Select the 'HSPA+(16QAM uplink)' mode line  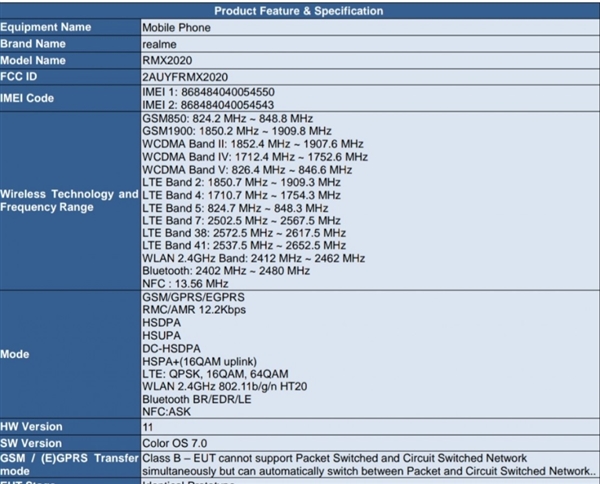[200, 362]
